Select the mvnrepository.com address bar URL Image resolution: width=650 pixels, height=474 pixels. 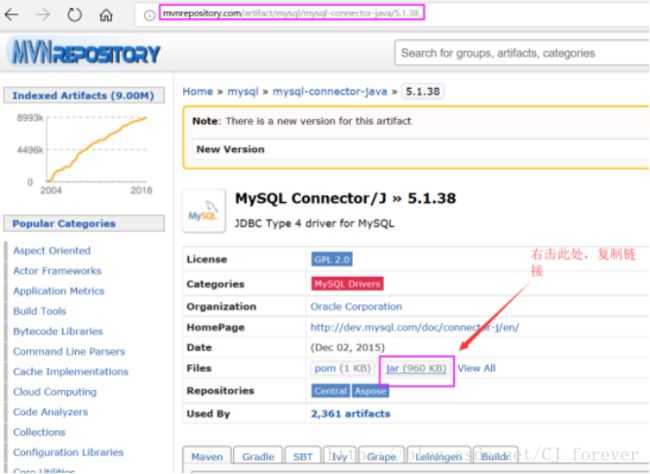tap(291, 13)
